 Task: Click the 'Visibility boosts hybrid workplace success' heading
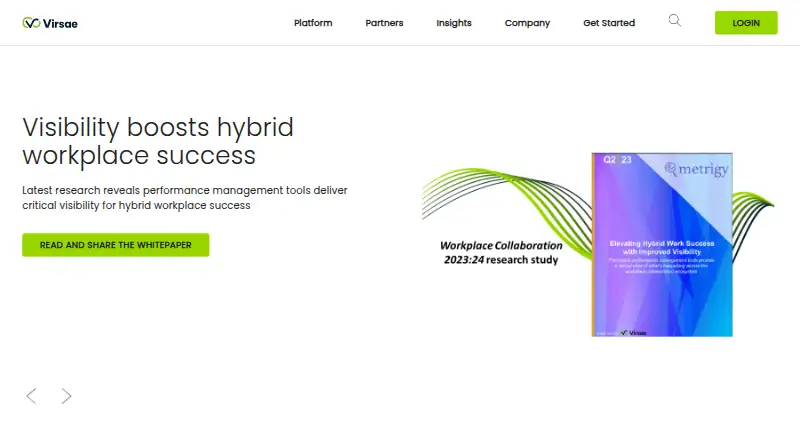[158, 141]
